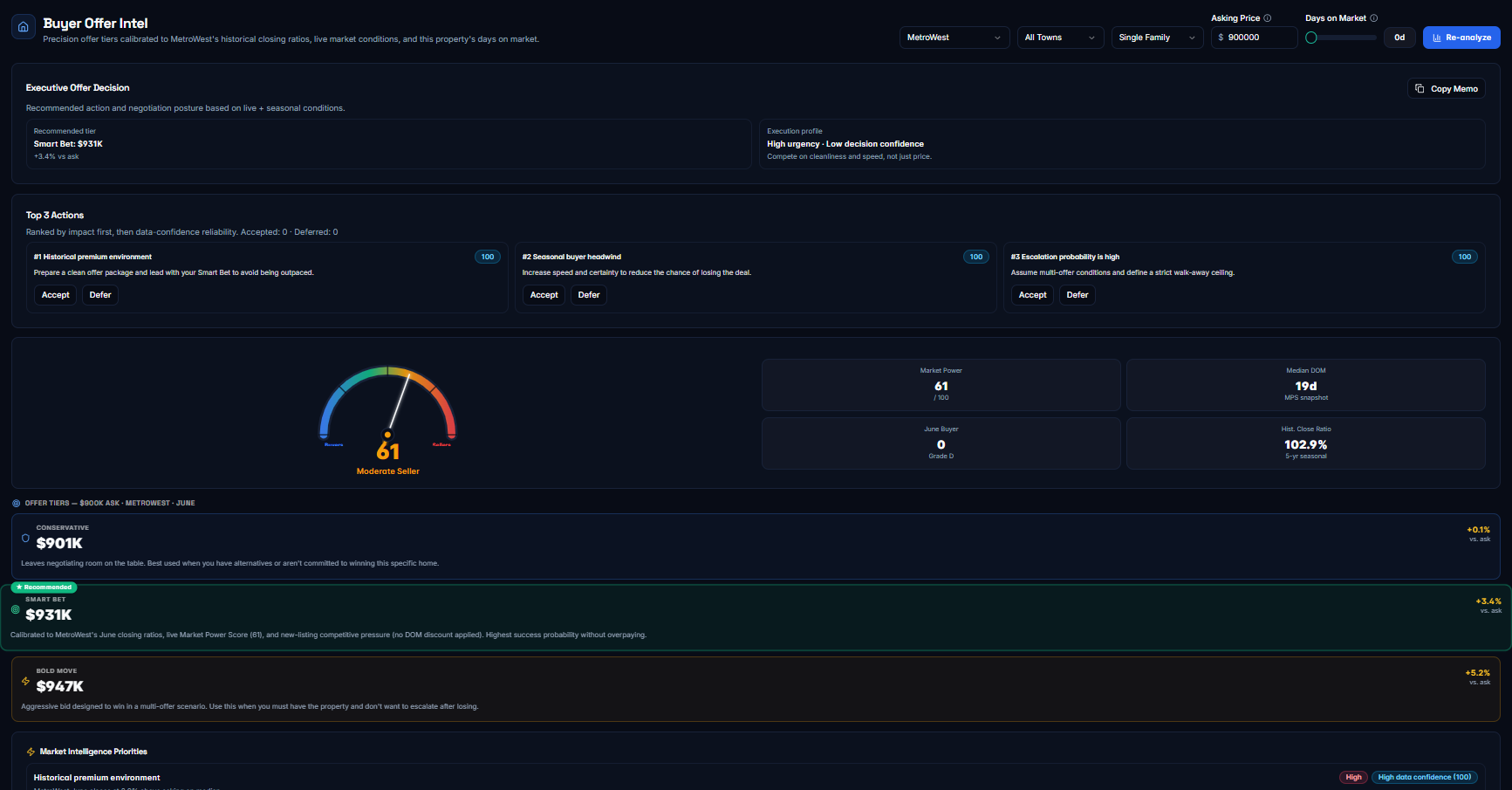Open the Single Family property type dropdown
This screenshot has height=790, width=1512.
pos(1158,38)
